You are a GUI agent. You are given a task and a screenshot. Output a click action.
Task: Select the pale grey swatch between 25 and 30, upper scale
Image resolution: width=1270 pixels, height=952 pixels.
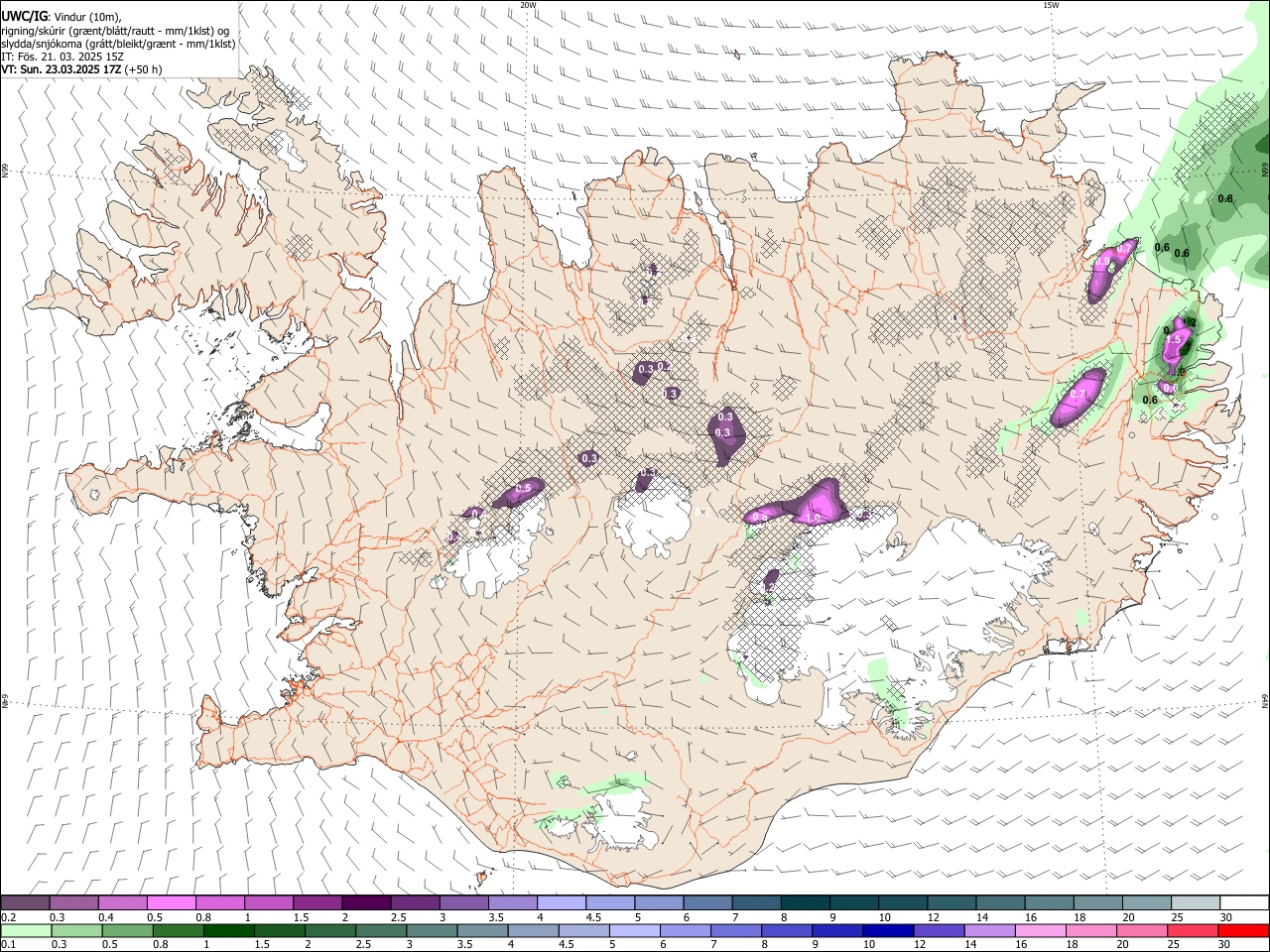pyautogui.click(x=1195, y=902)
